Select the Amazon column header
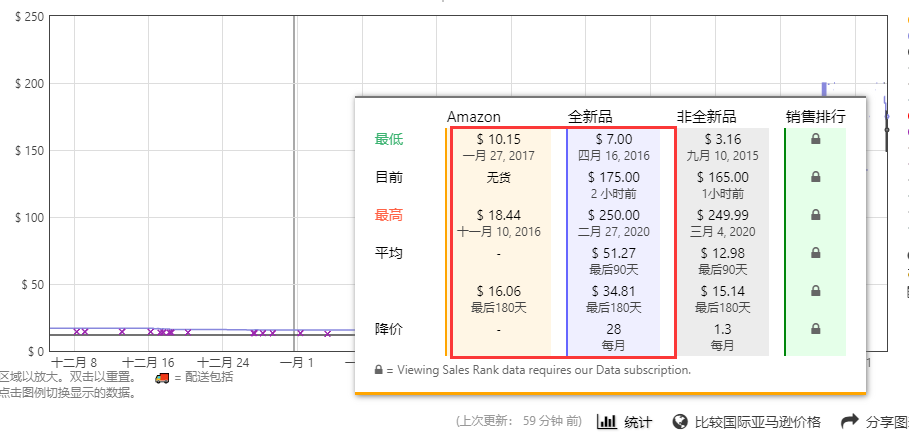The image size is (909, 445). [x=474, y=117]
